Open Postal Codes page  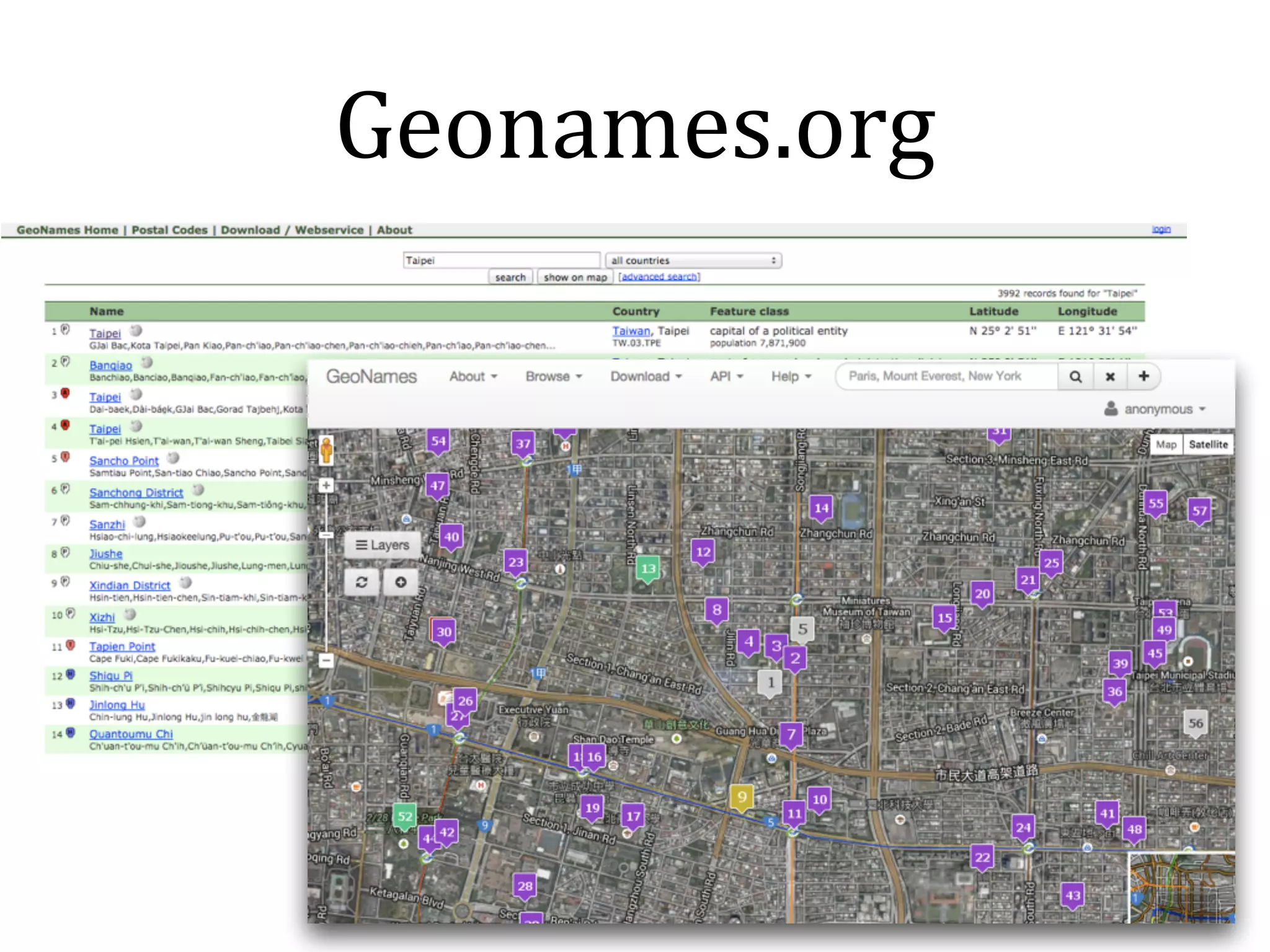point(169,230)
